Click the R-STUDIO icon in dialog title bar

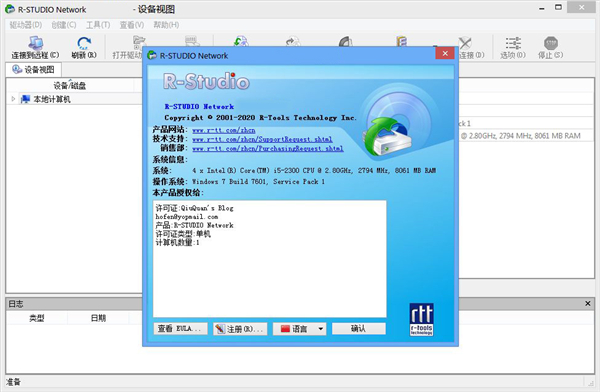point(152,55)
